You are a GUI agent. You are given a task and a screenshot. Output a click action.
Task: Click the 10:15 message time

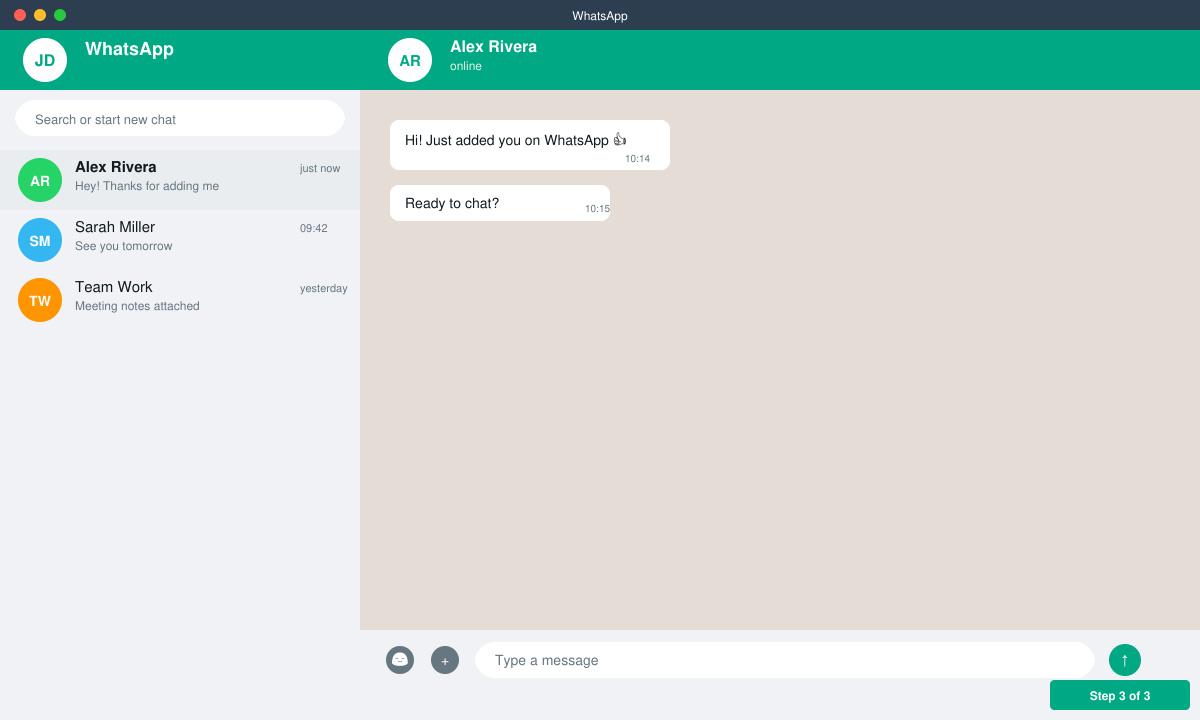597,208
